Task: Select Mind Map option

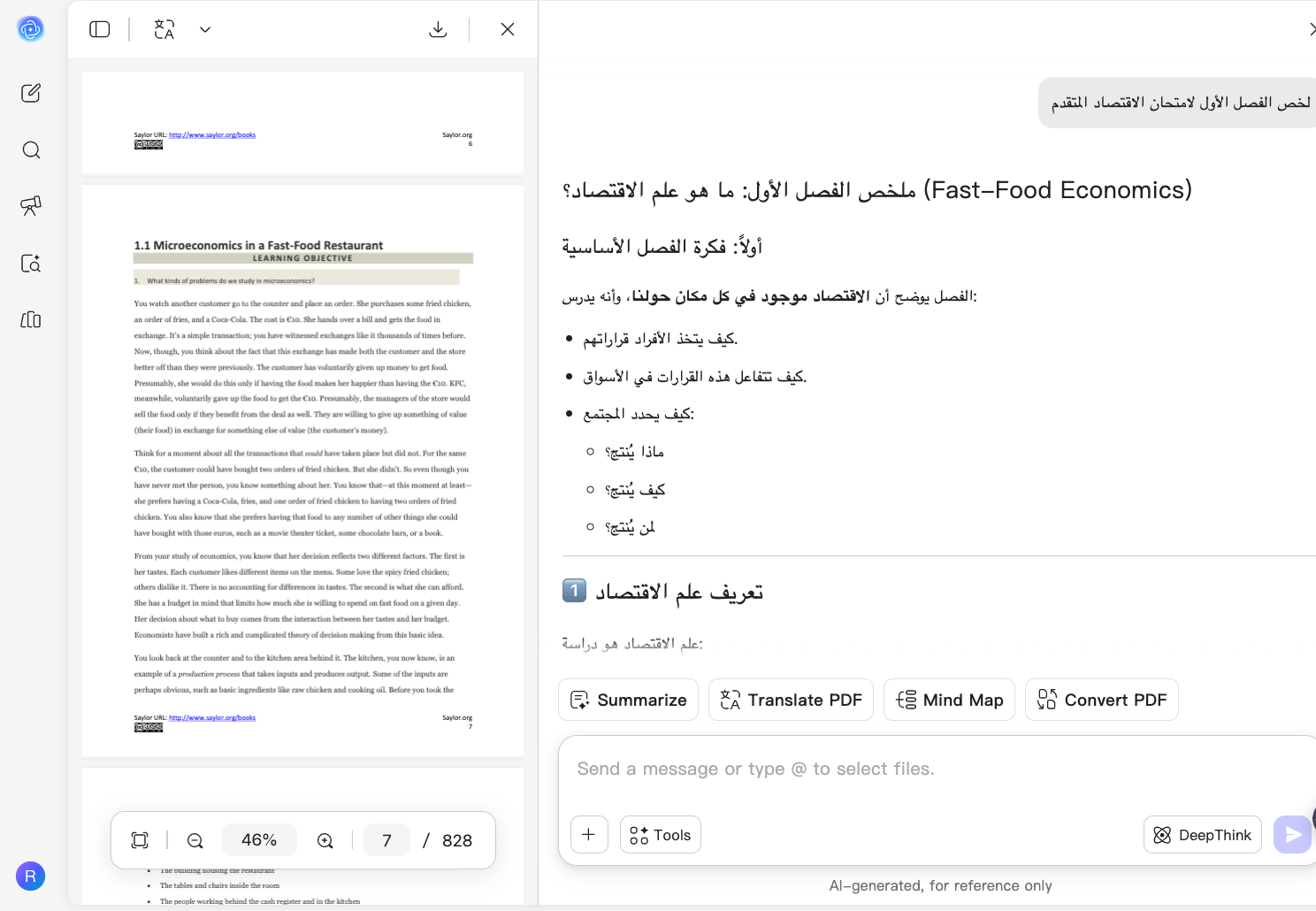Action: tap(949, 700)
